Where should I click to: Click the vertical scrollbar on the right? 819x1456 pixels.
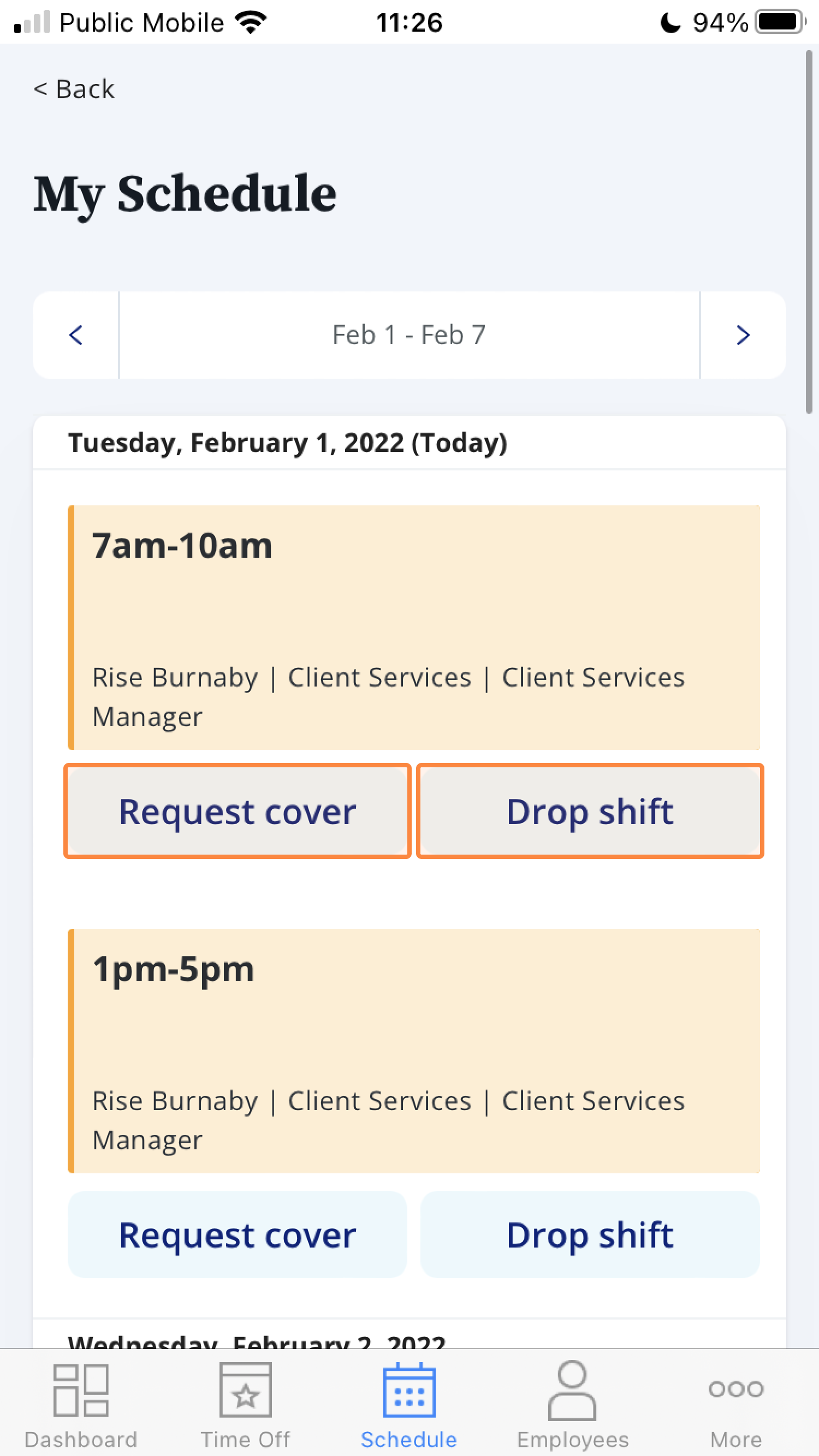[x=809, y=232]
